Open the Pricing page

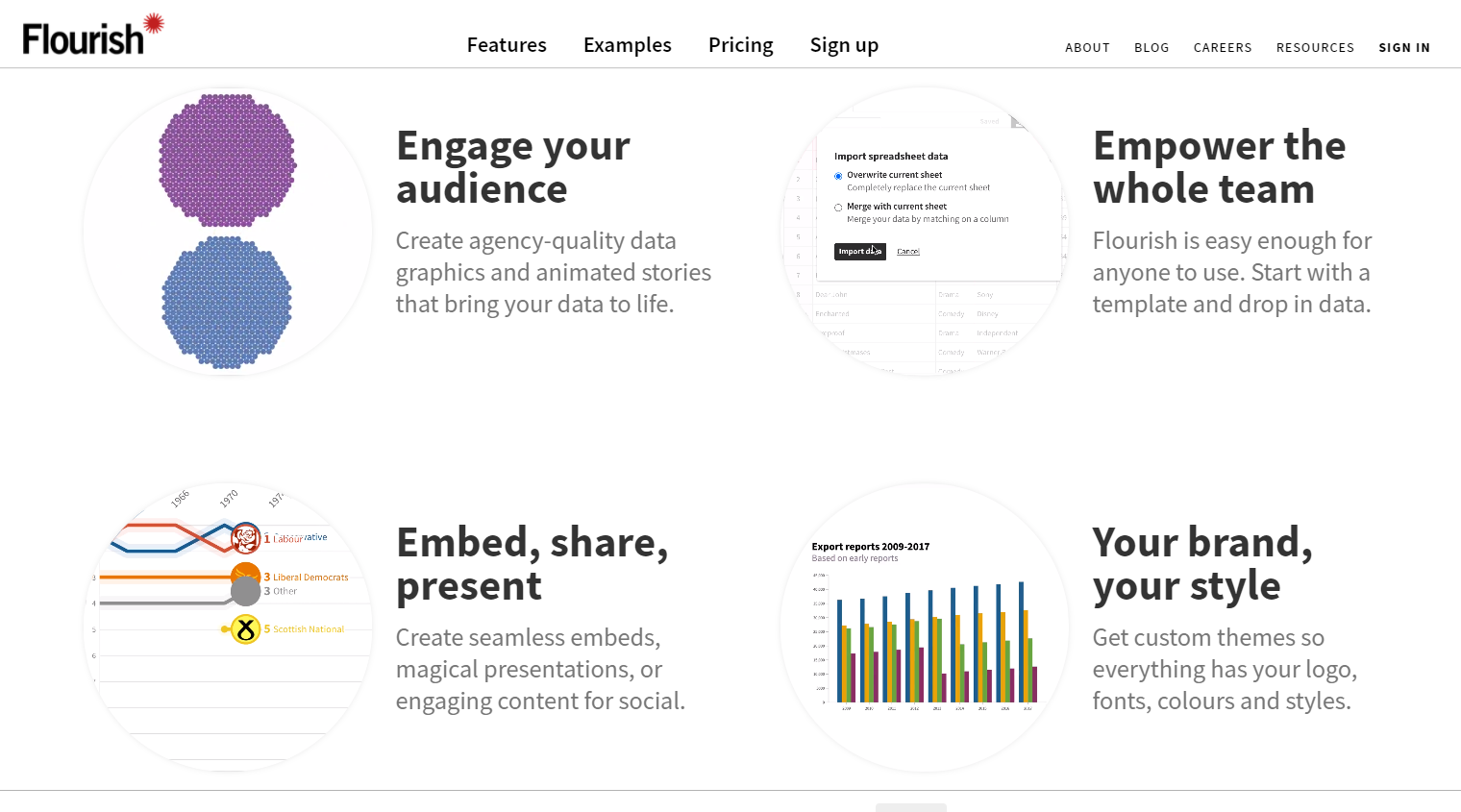(x=740, y=45)
